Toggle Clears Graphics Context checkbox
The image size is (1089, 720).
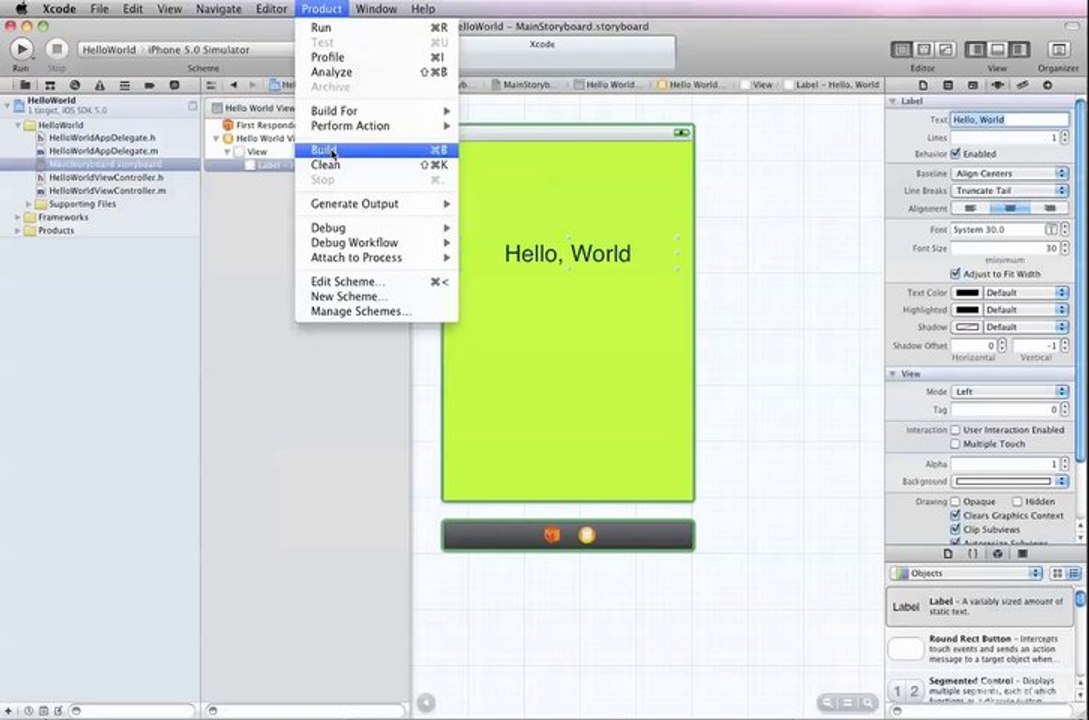pos(955,515)
